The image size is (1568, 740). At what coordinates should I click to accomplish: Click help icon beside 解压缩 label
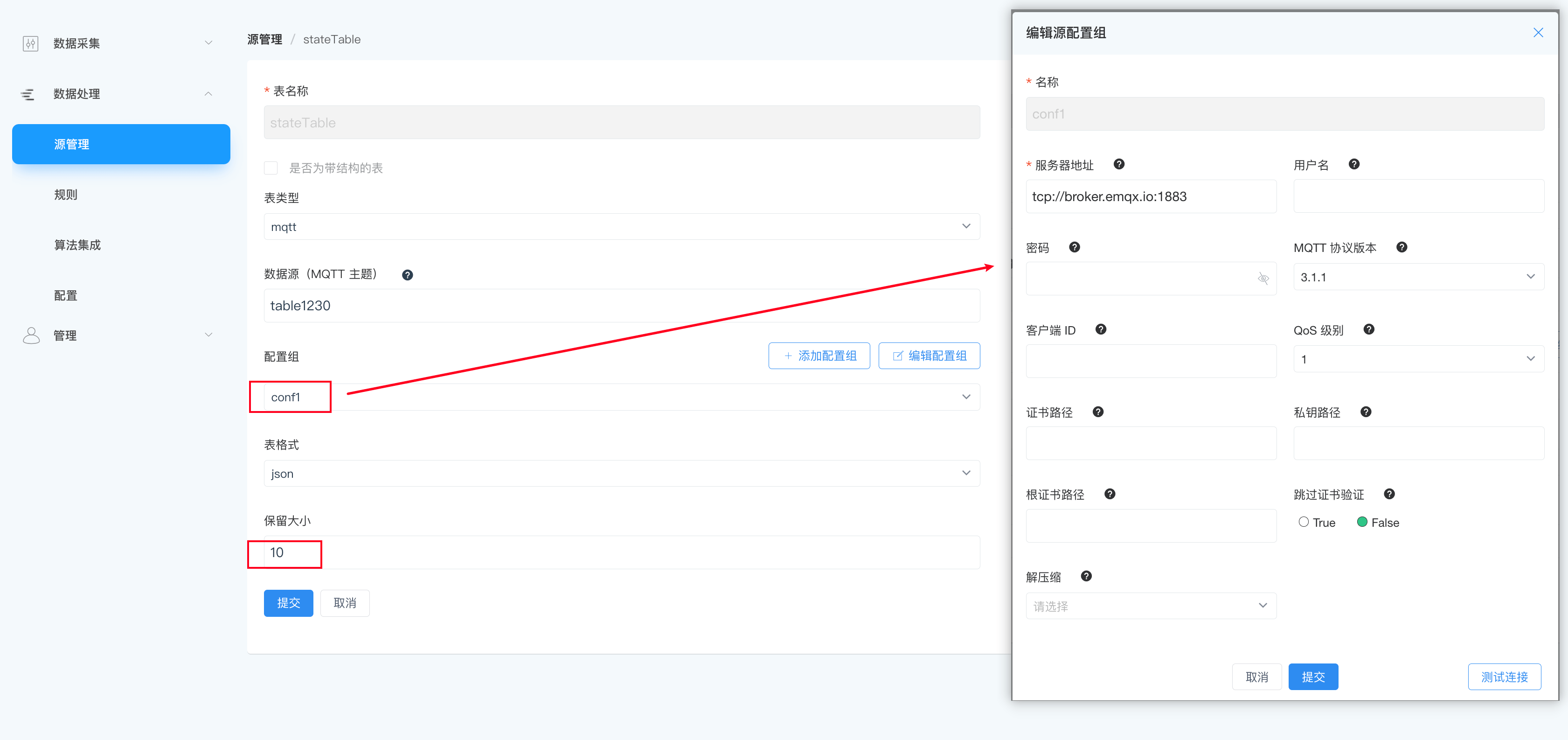point(1086,576)
